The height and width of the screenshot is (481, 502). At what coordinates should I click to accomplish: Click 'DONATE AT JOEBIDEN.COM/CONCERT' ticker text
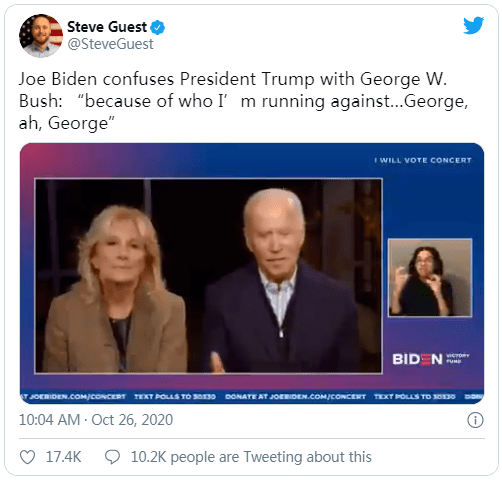point(295,397)
